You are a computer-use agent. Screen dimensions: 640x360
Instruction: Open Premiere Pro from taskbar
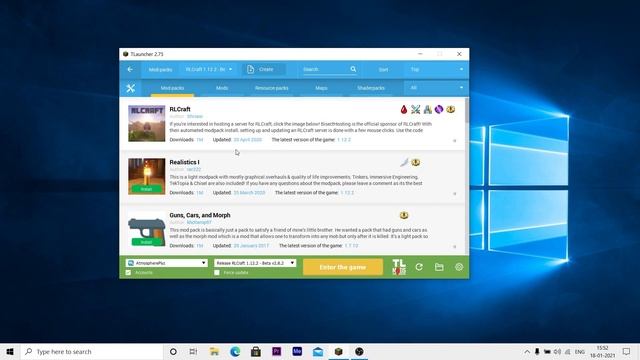276,351
